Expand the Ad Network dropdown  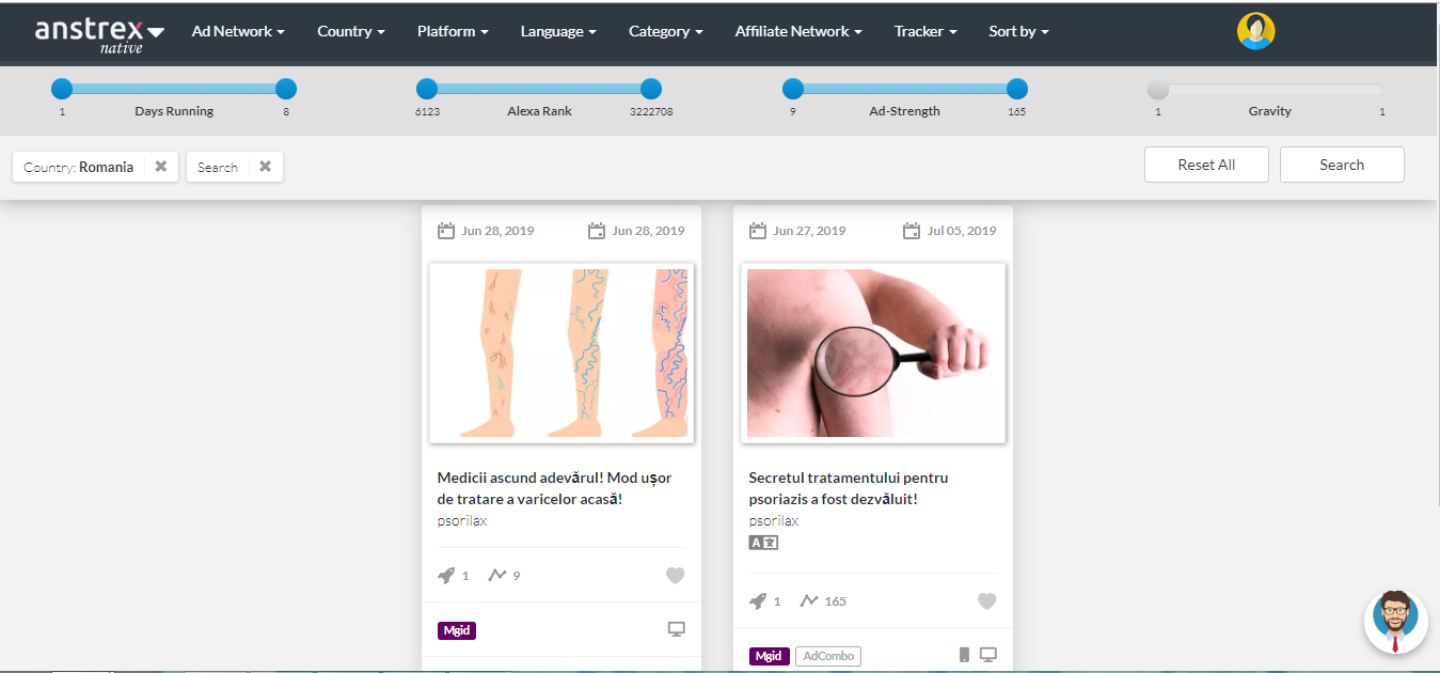(x=238, y=31)
